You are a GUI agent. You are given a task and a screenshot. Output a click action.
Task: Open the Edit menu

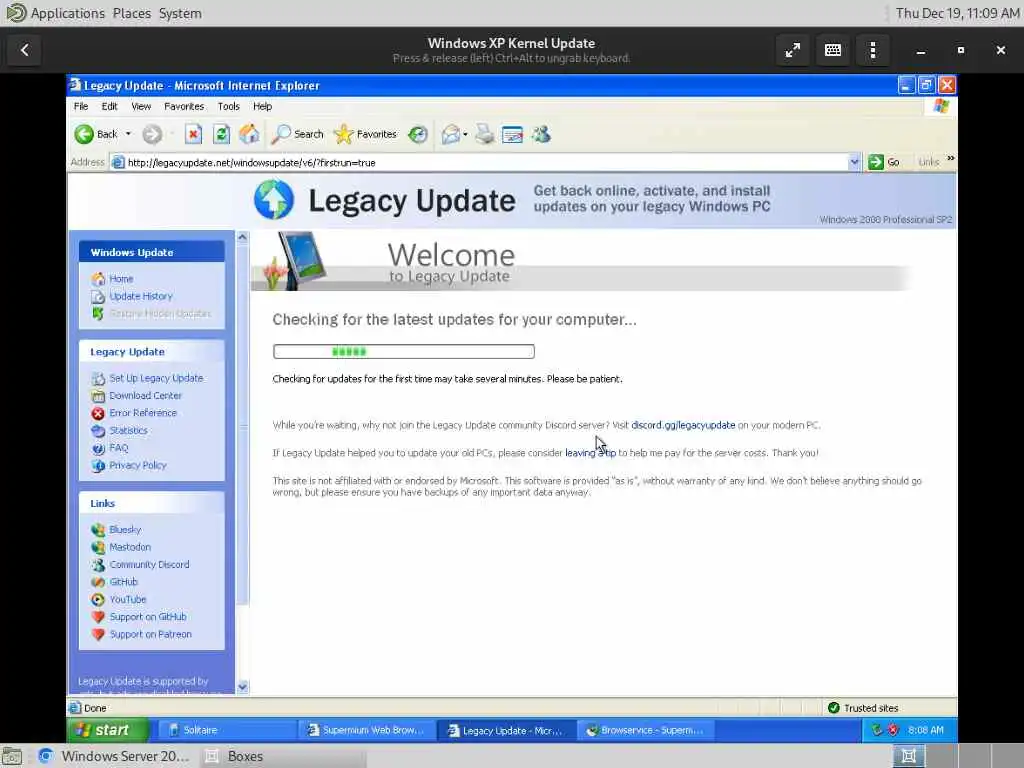tap(109, 106)
